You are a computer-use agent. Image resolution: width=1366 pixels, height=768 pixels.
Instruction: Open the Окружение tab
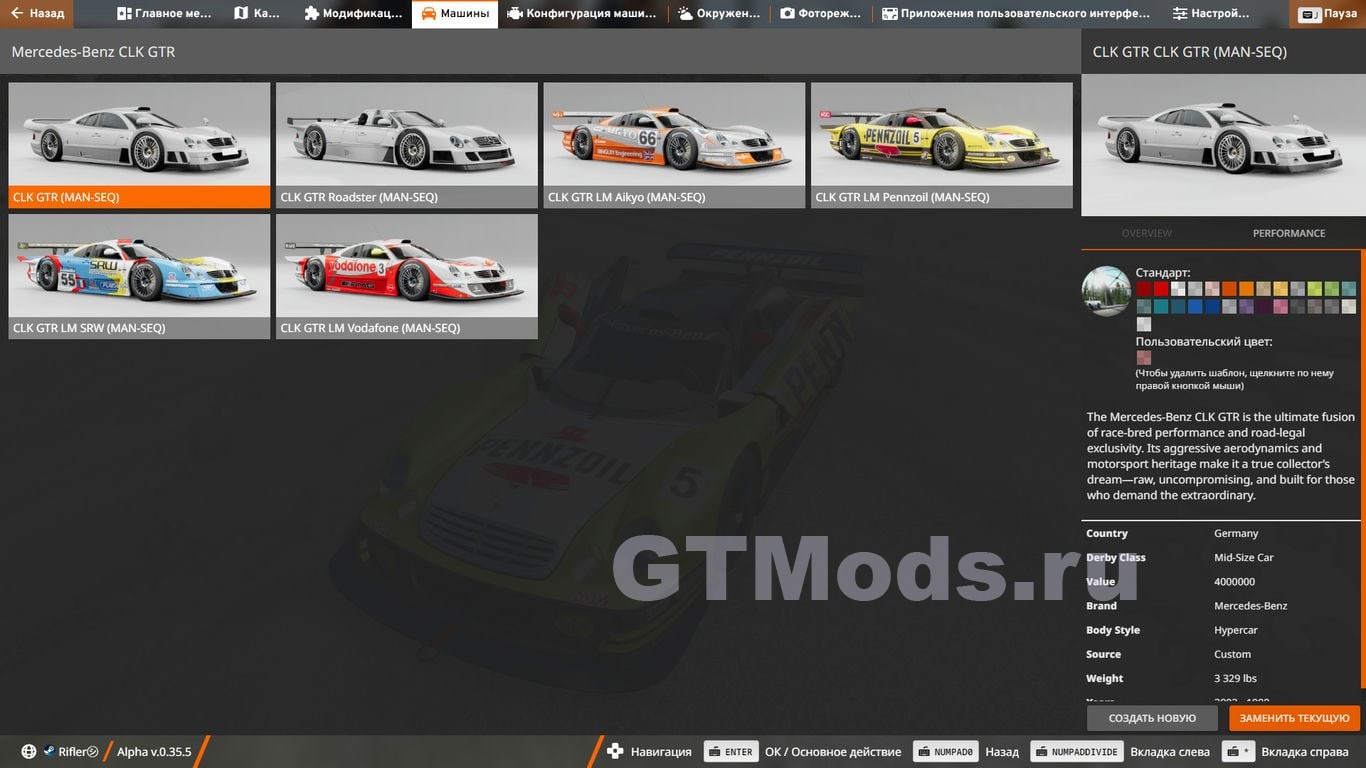point(719,14)
